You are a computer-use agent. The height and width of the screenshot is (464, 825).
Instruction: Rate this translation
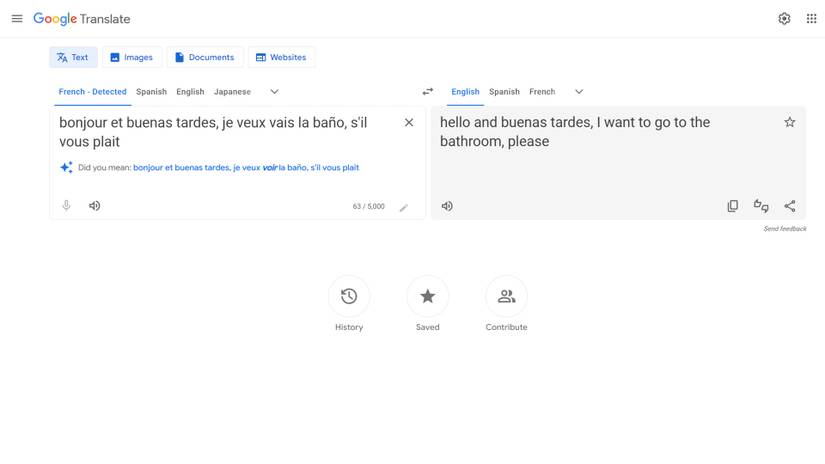(761, 206)
